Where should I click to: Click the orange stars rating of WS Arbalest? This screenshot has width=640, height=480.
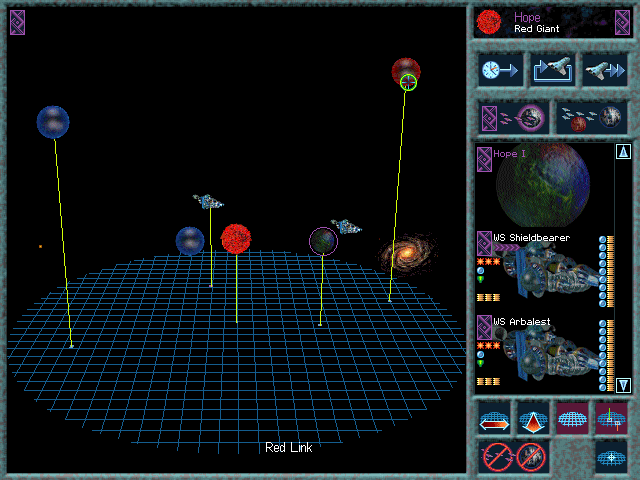point(488,346)
